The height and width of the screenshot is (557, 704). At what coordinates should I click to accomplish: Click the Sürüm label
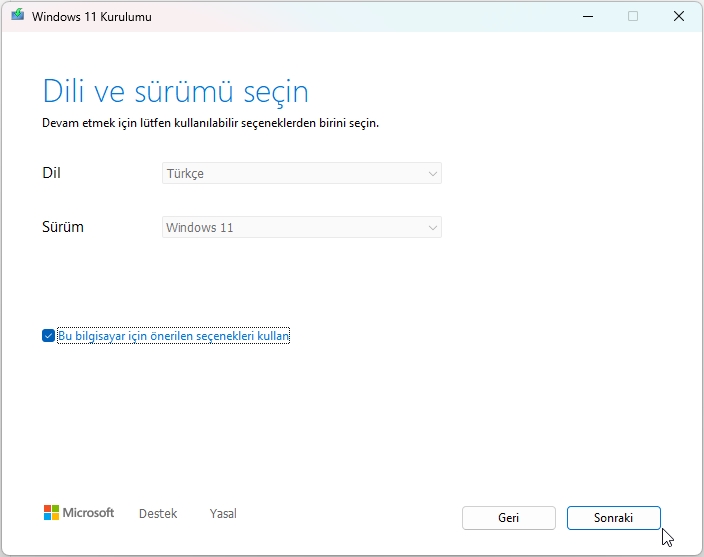click(63, 227)
